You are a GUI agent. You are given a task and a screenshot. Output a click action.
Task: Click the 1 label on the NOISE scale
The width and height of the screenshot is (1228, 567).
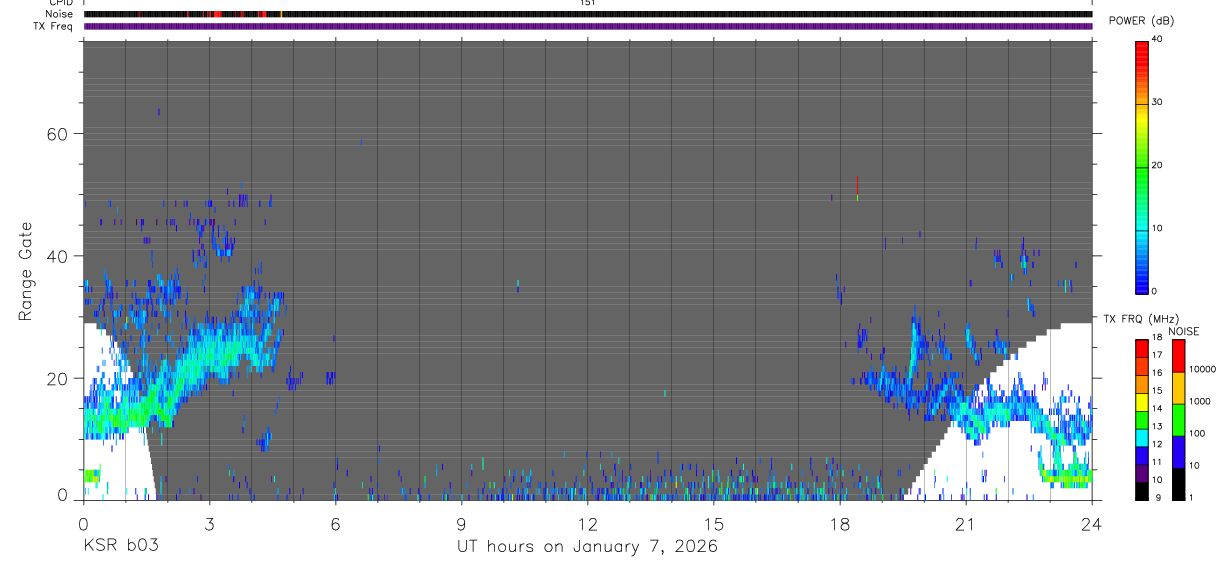click(x=1190, y=498)
